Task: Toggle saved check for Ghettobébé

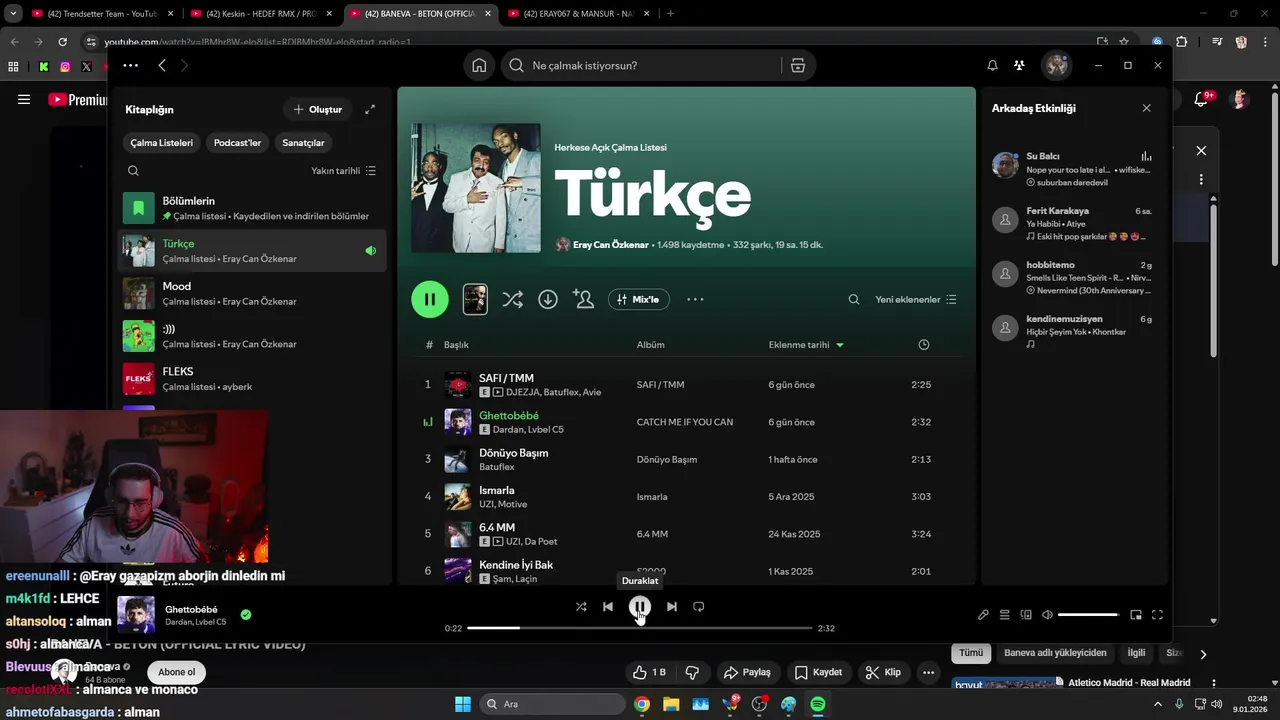Action: tap(246, 614)
